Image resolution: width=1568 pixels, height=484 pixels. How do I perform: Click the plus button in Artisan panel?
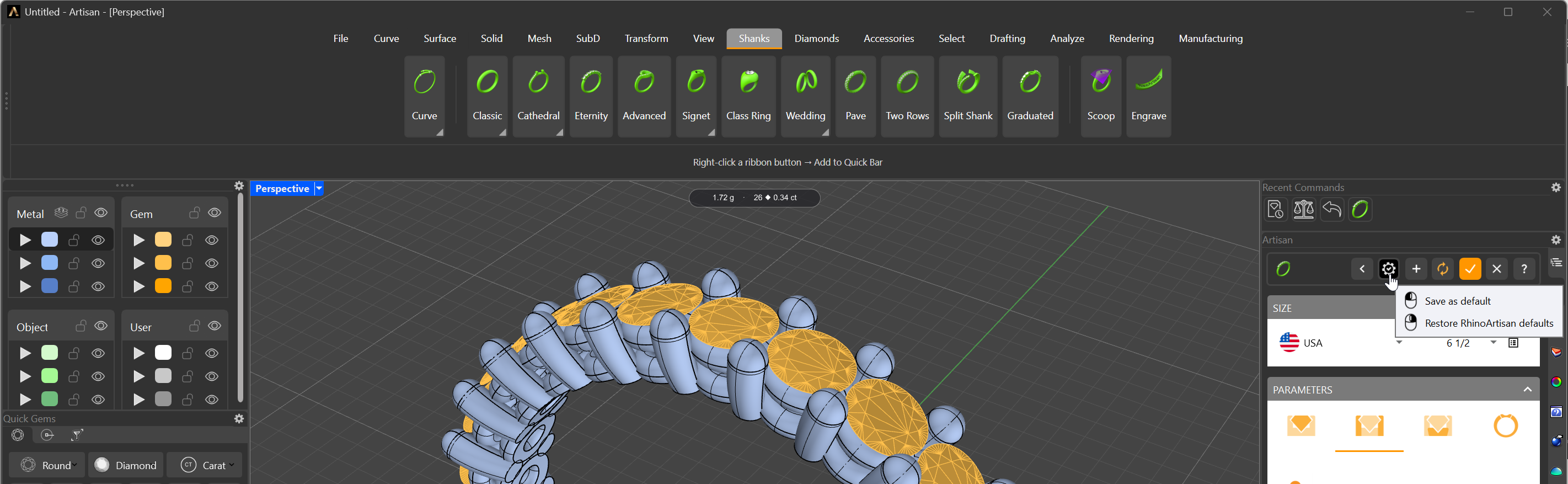pos(1416,268)
